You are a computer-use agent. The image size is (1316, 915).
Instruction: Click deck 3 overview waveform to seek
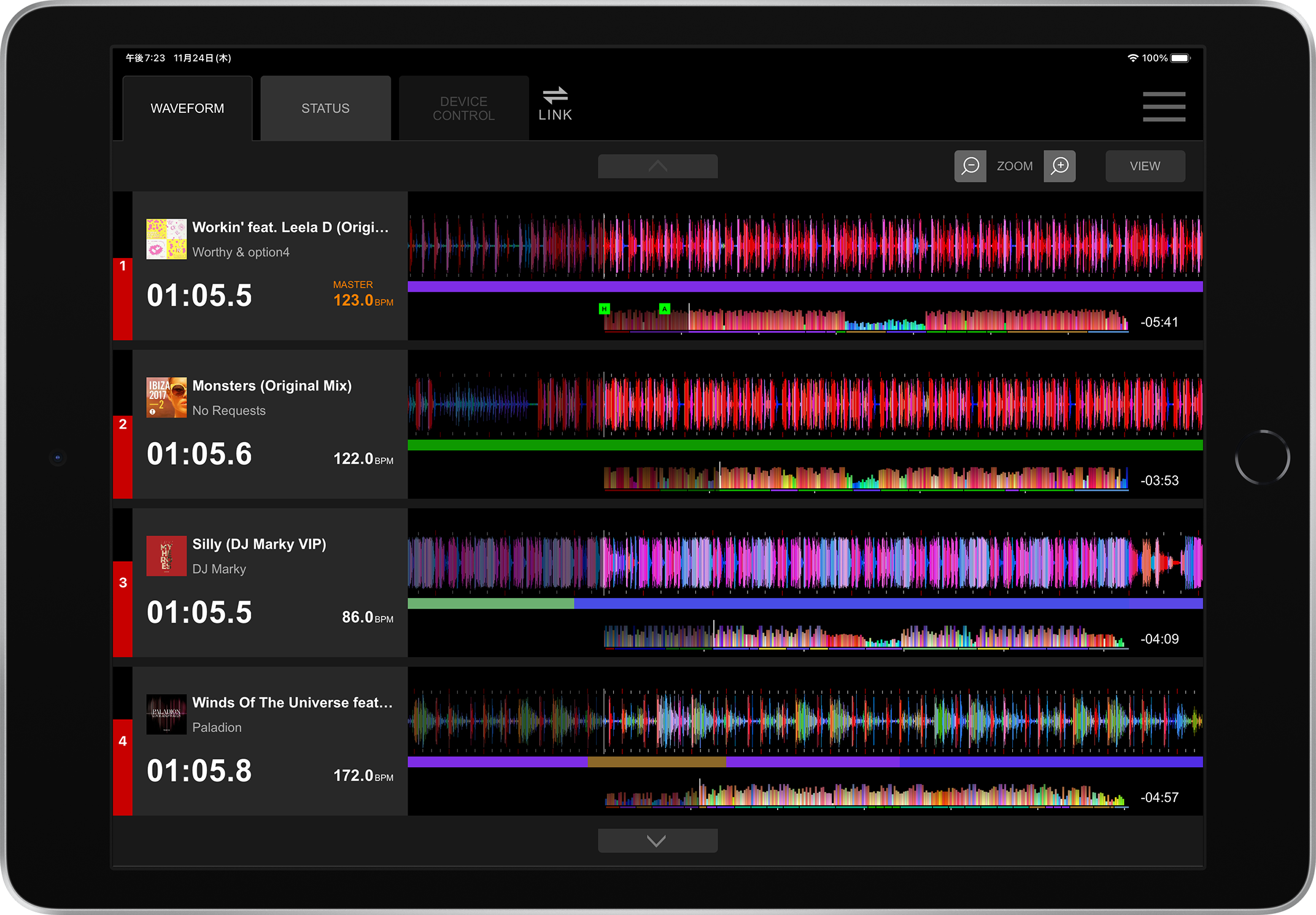[x=865, y=637]
